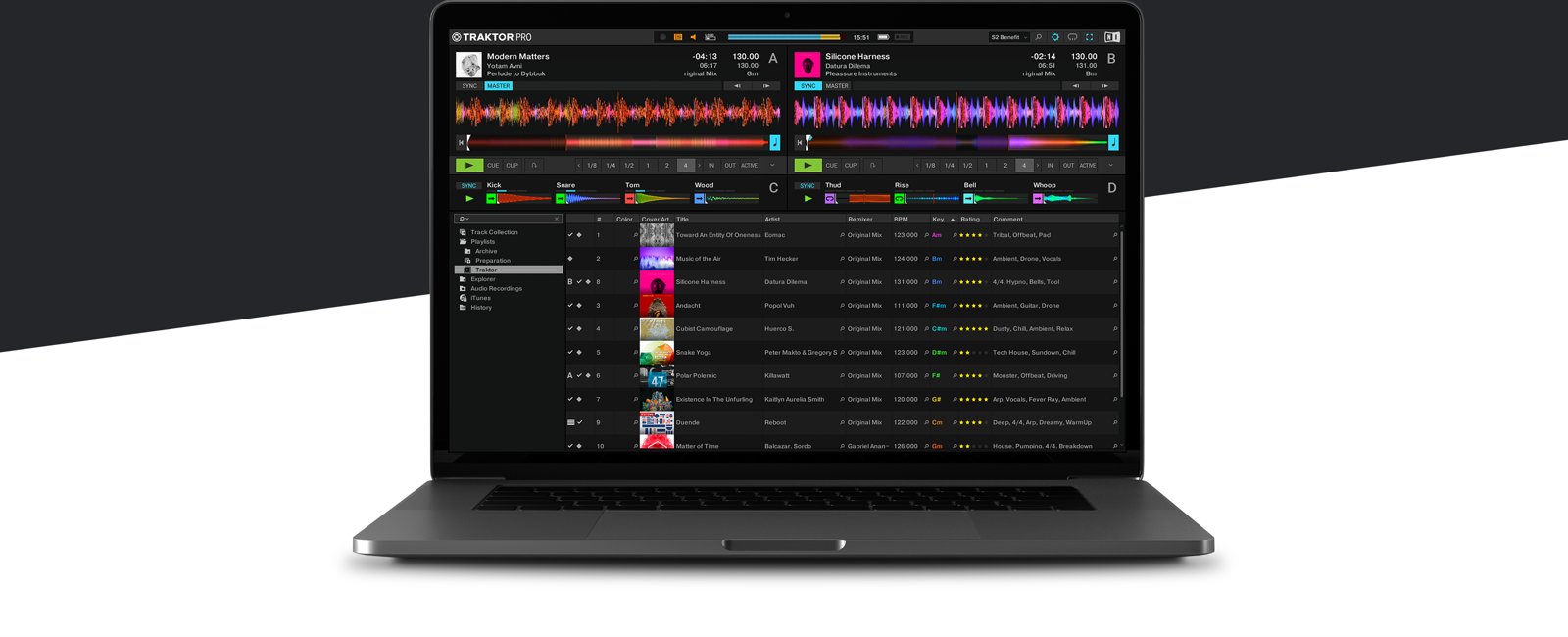Select Preparation playlist
Viewport: 1568px width, 637px height.
point(488,261)
